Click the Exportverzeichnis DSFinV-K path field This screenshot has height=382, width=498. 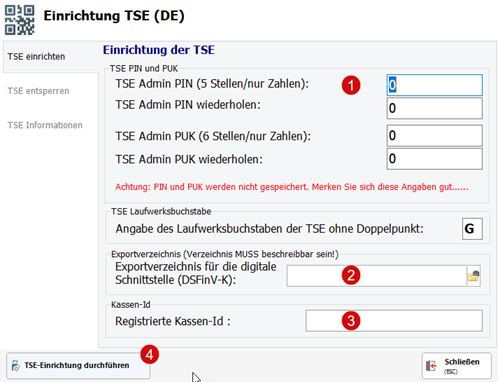tap(377, 276)
